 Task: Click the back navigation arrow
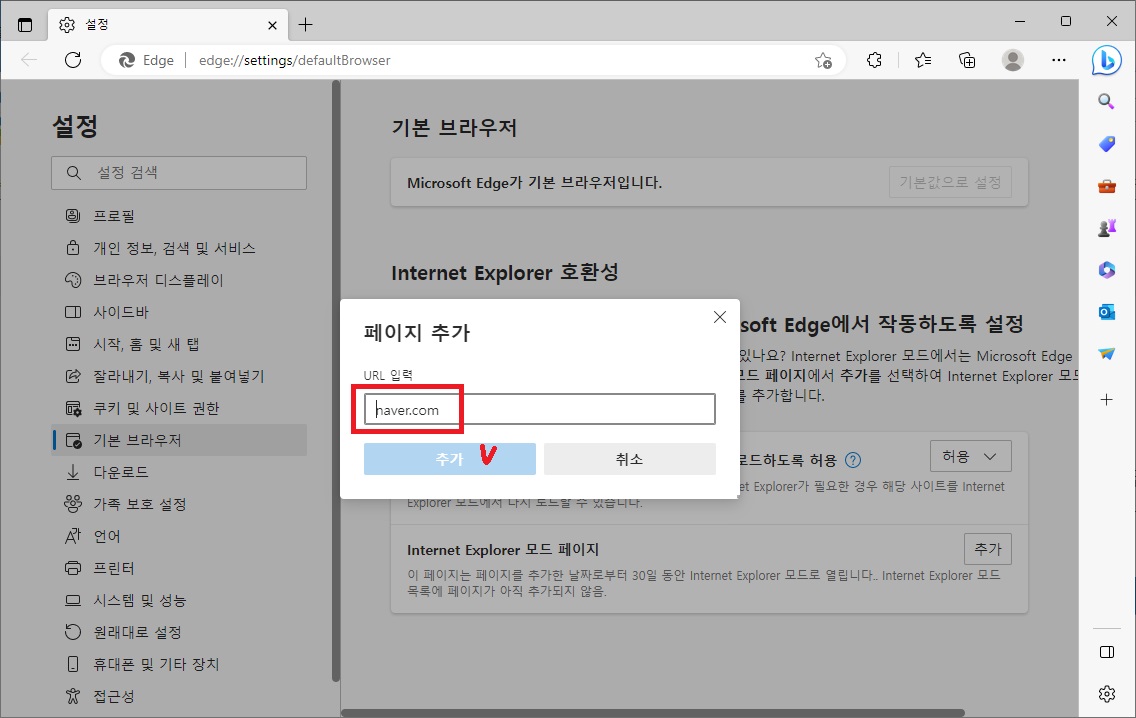coord(29,60)
